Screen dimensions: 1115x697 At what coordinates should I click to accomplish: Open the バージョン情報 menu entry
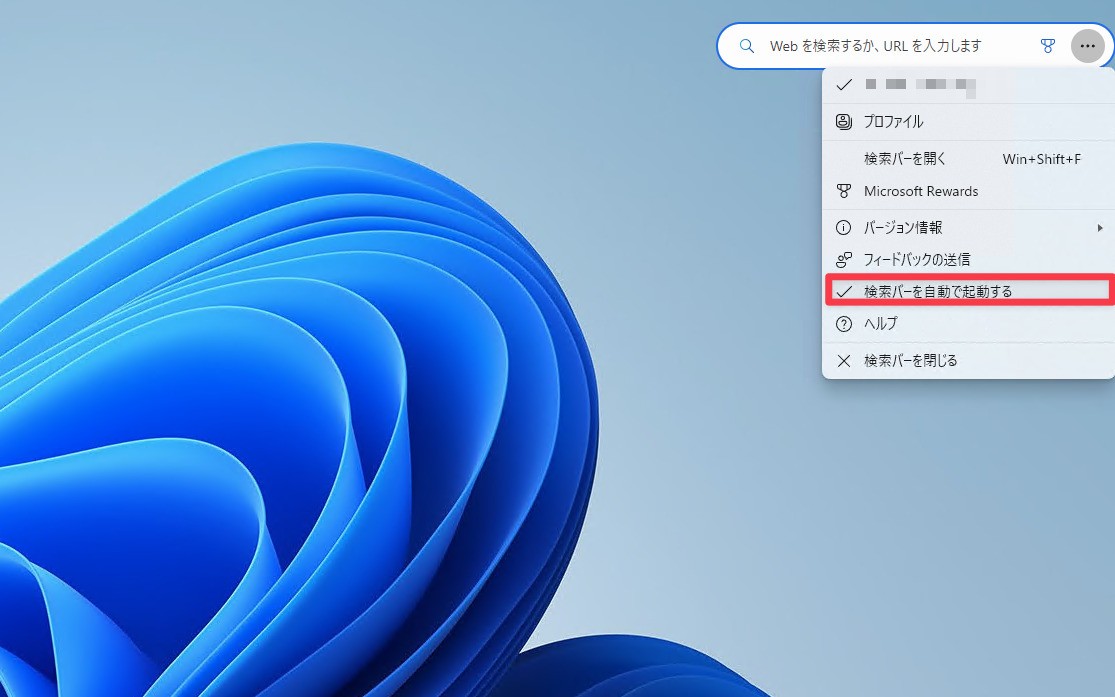[x=903, y=228]
